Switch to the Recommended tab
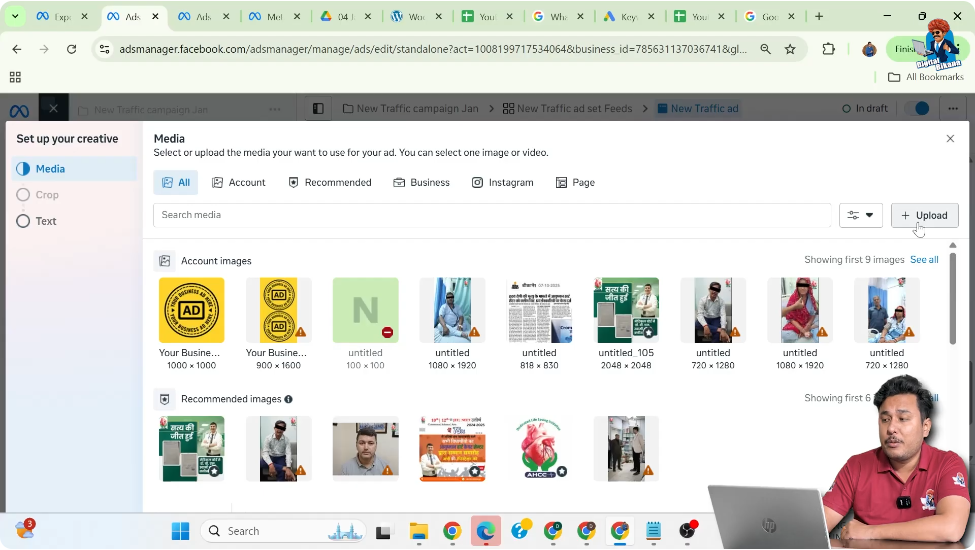This screenshot has width=975, height=550. tap(330, 183)
